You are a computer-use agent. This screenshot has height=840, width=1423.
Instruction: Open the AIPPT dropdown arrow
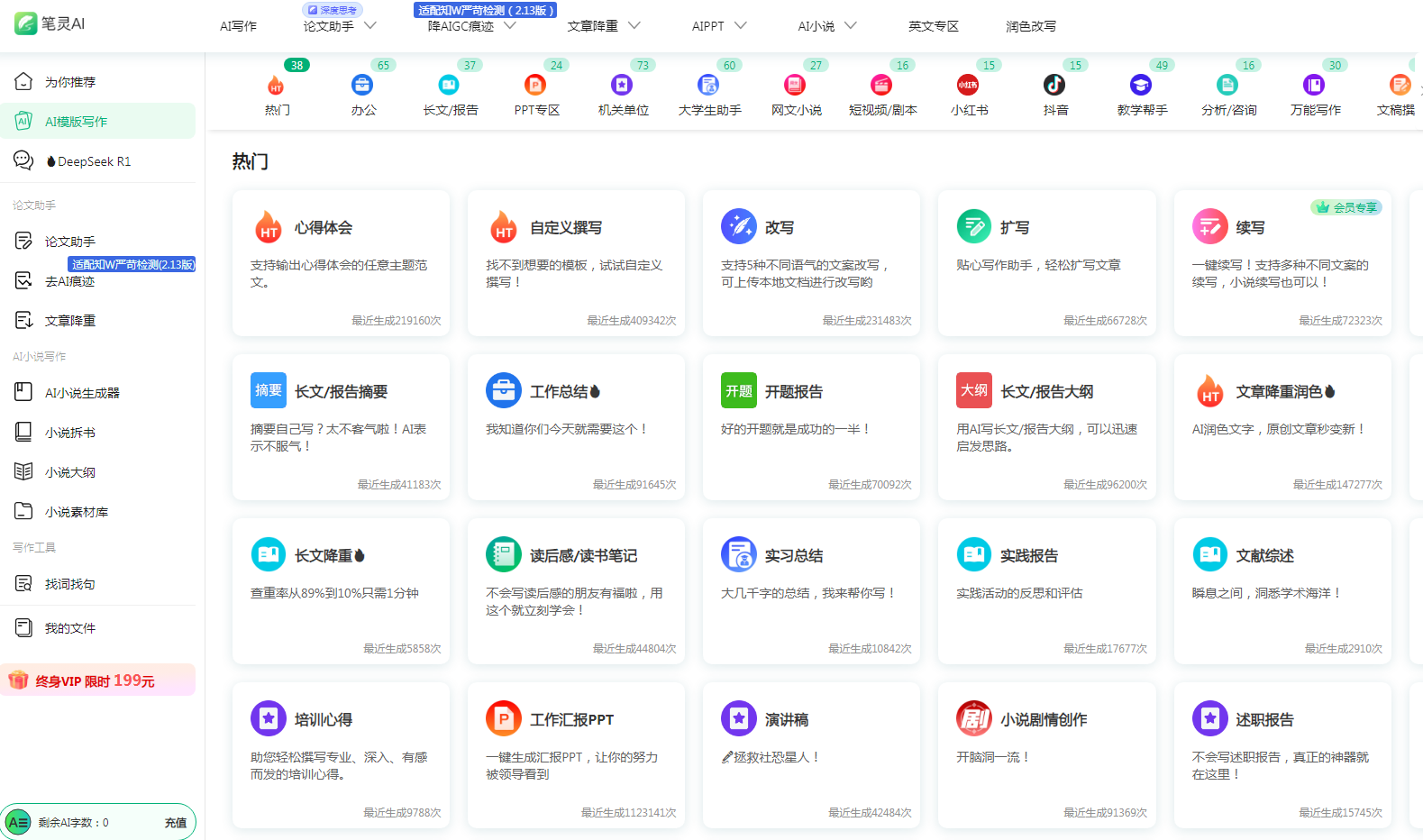[741, 26]
